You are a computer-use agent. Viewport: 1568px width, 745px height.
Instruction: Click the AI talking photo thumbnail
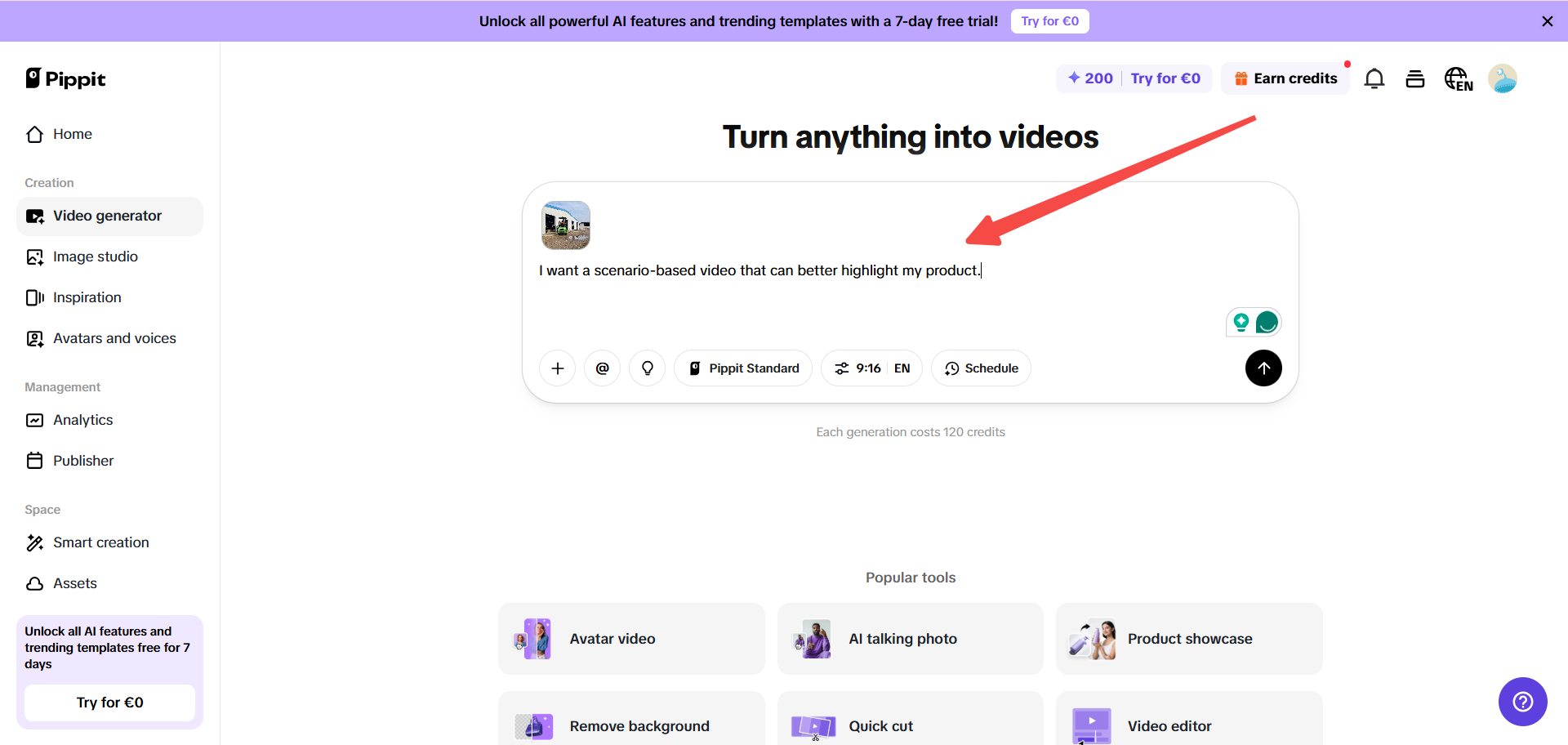[x=812, y=639]
